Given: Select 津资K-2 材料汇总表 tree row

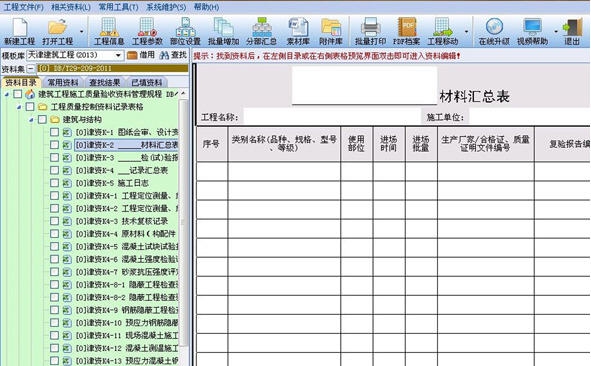Looking at the screenshot, I should [127, 145].
